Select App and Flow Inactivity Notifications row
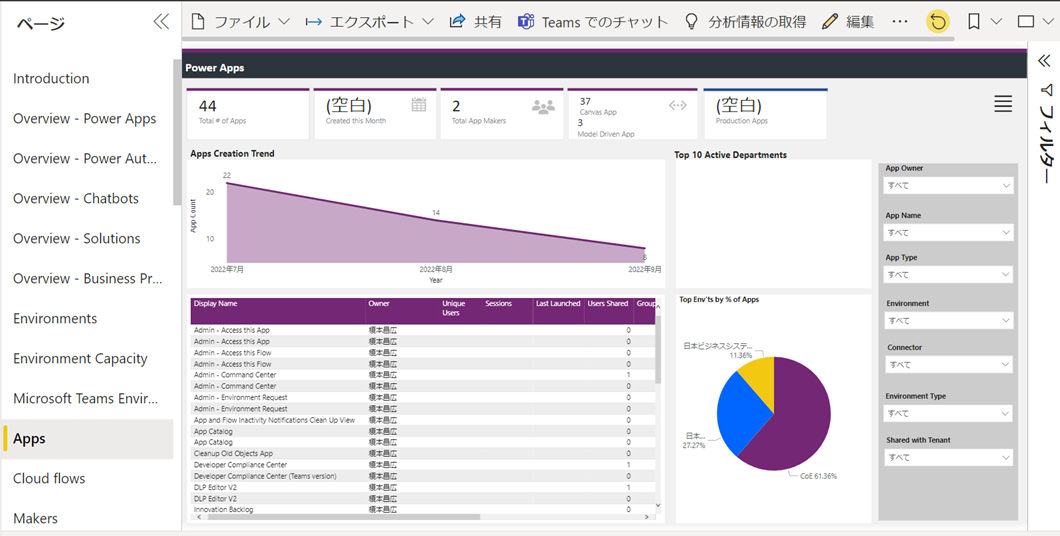Image resolution: width=1060 pixels, height=536 pixels. tap(423, 420)
